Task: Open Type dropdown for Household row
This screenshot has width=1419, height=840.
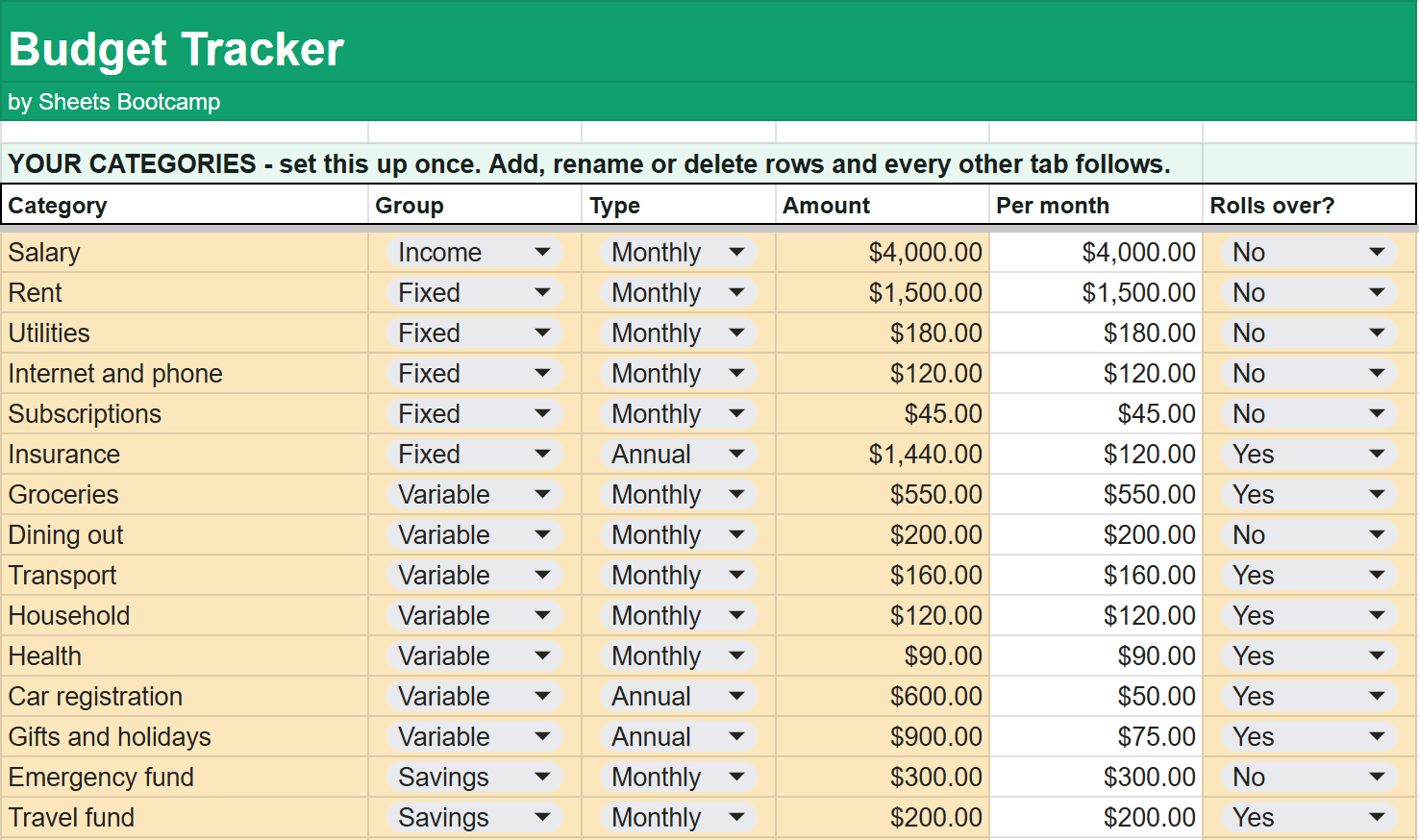Action: tap(679, 615)
